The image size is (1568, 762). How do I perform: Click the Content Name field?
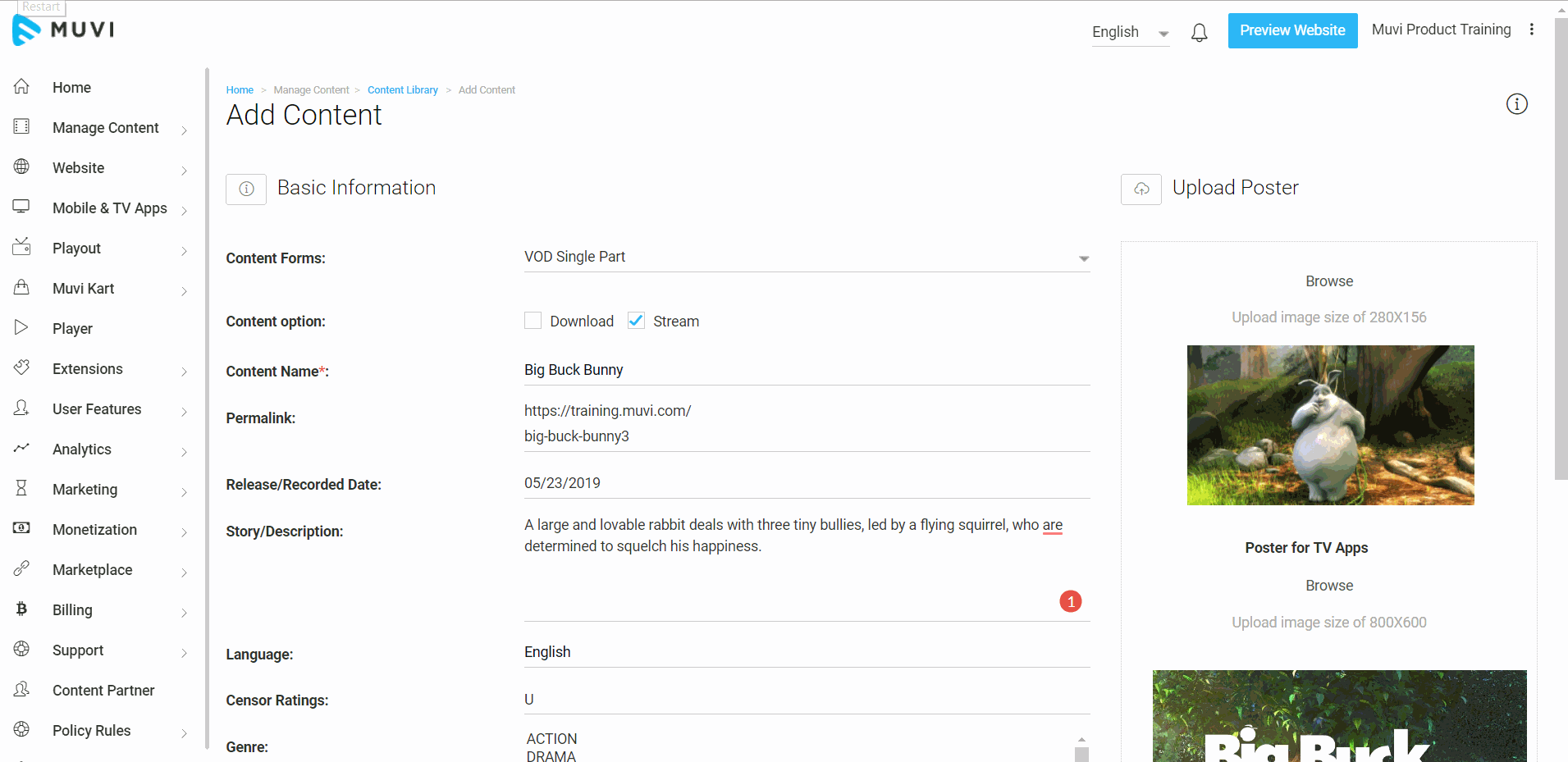pos(807,370)
